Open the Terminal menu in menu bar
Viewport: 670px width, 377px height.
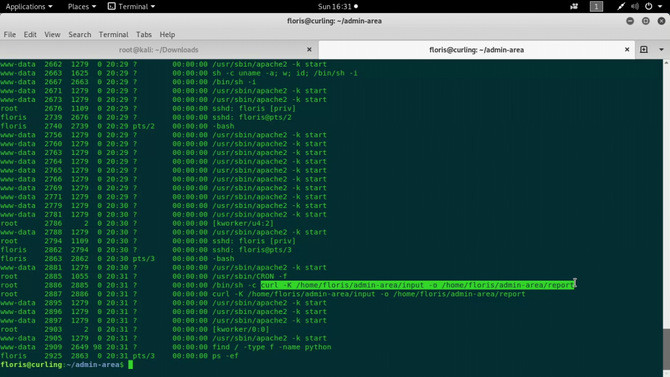click(x=113, y=35)
